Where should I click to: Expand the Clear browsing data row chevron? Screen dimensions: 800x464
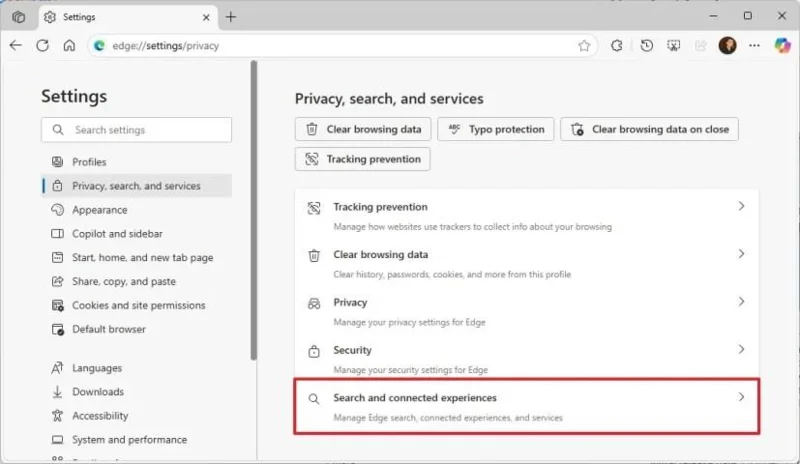point(741,254)
